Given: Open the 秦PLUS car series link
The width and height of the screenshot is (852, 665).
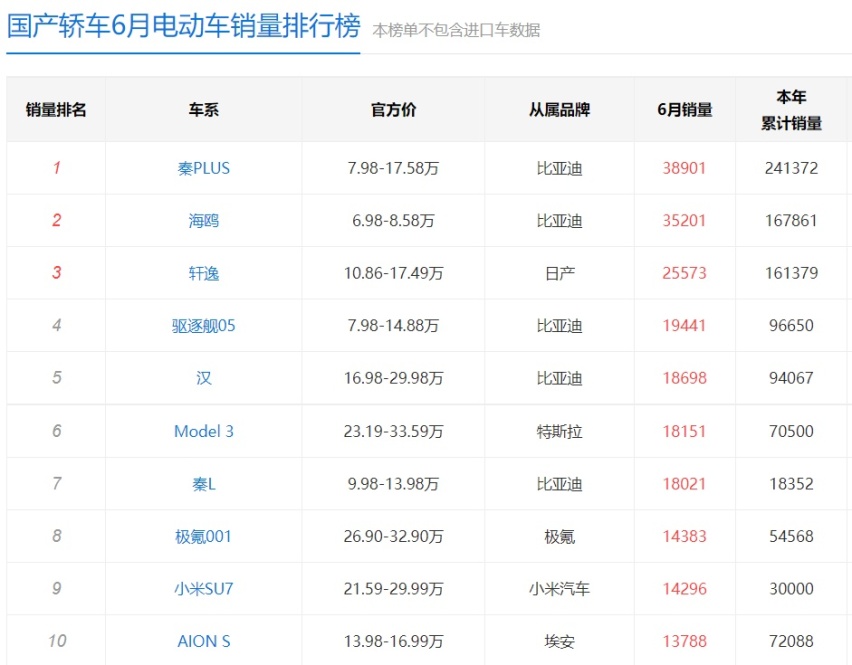Looking at the screenshot, I should point(204,168).
